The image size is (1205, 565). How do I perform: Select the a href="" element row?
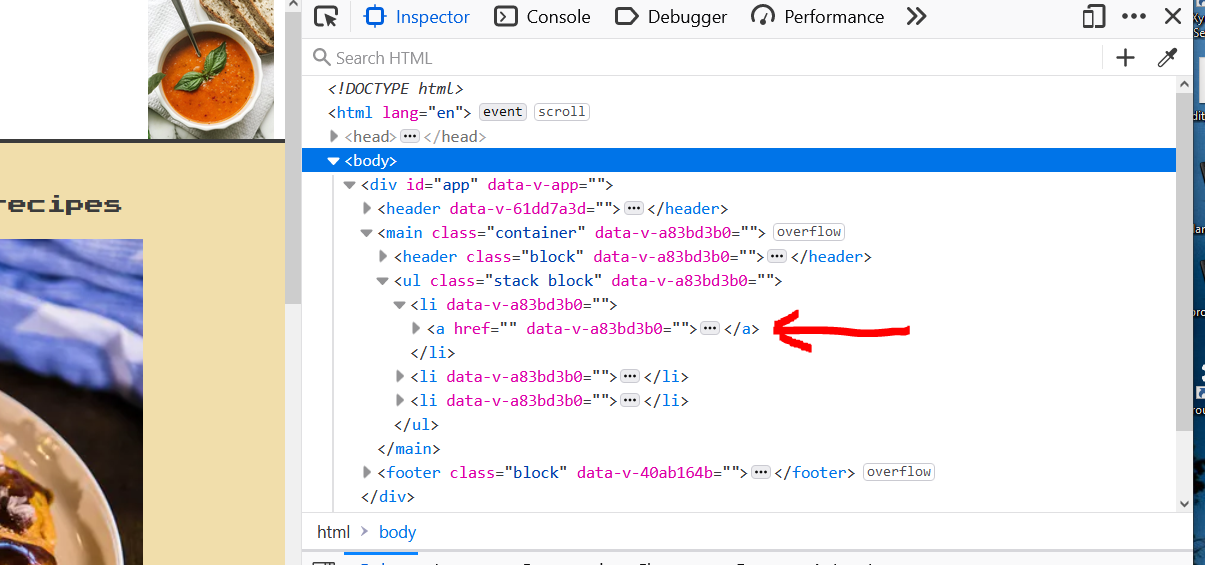click(x=739, y=328)
